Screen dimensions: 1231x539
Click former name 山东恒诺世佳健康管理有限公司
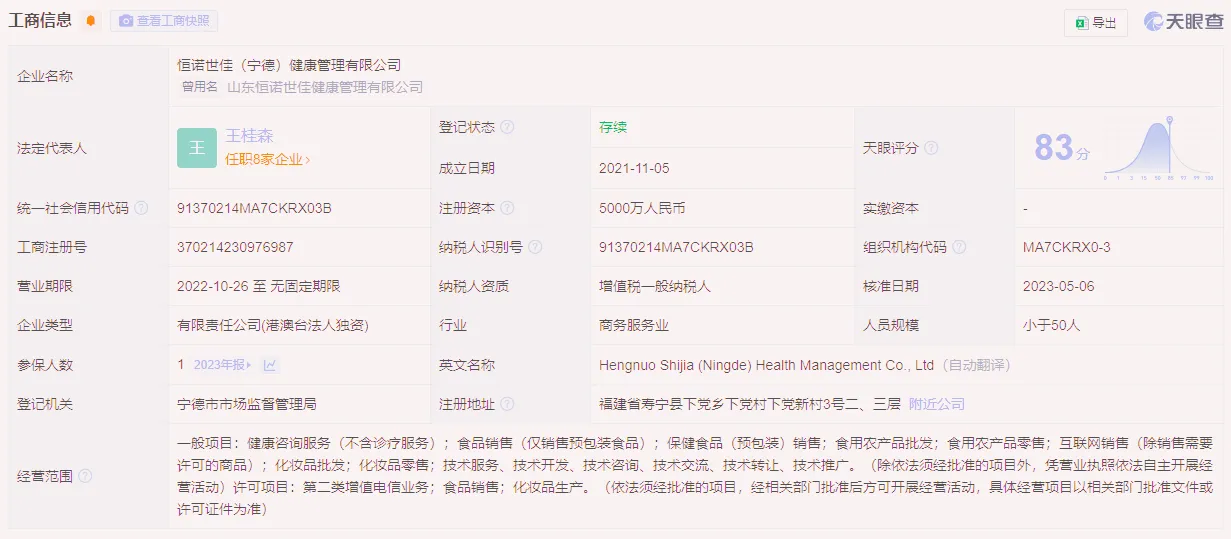pos(325,87)
